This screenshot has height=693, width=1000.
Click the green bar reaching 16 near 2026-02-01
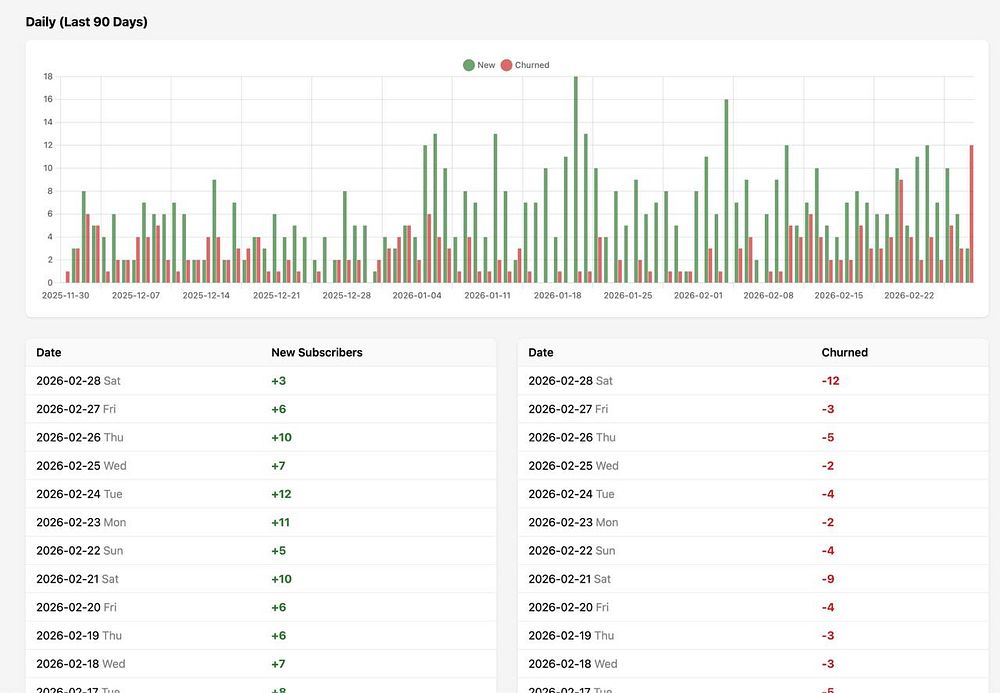point(726,191)
